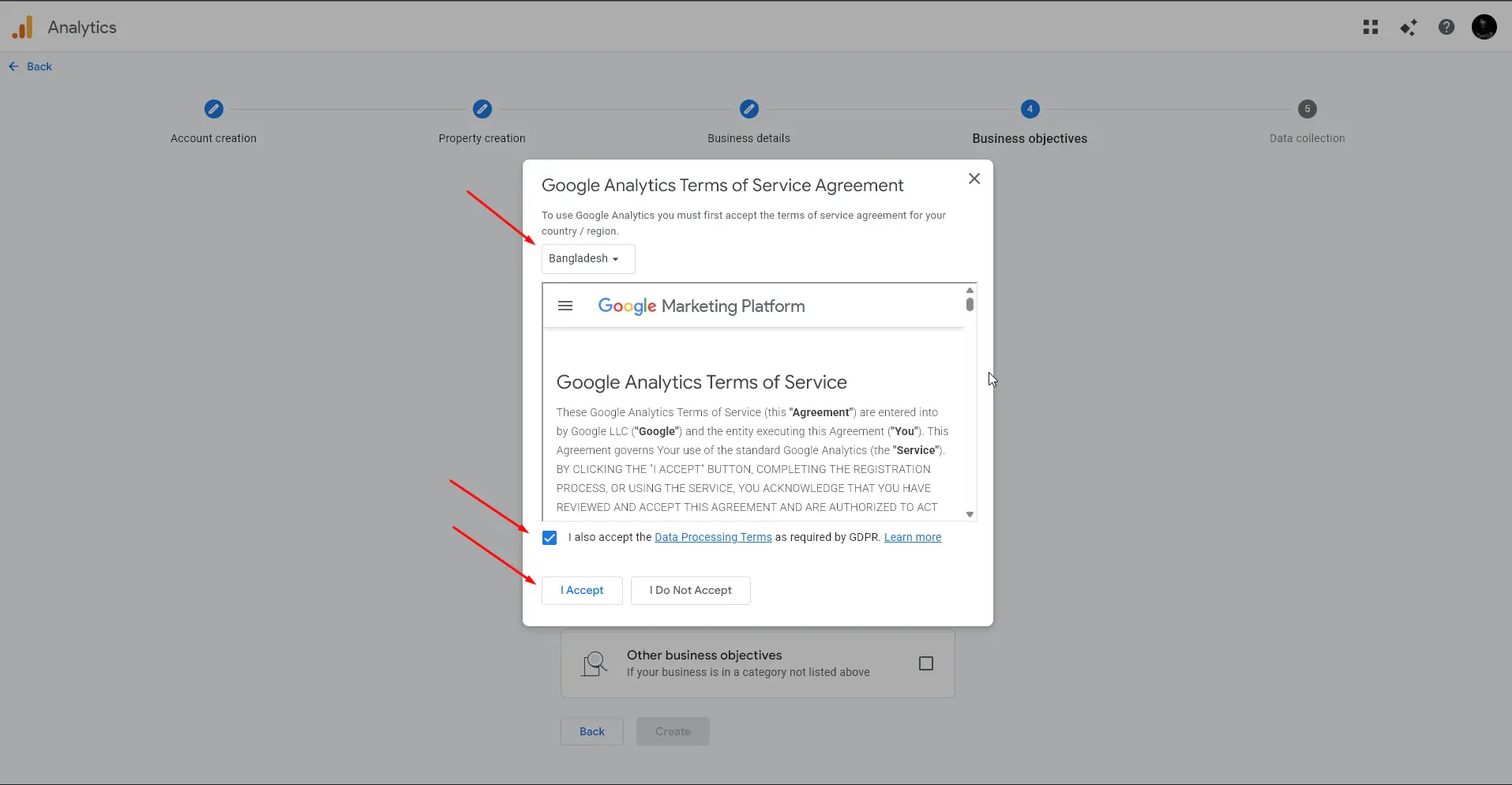This screenshot has width=1512, height=785.
Task: Click the Property creation step pencil icon
Action: (x=482, y=109)
